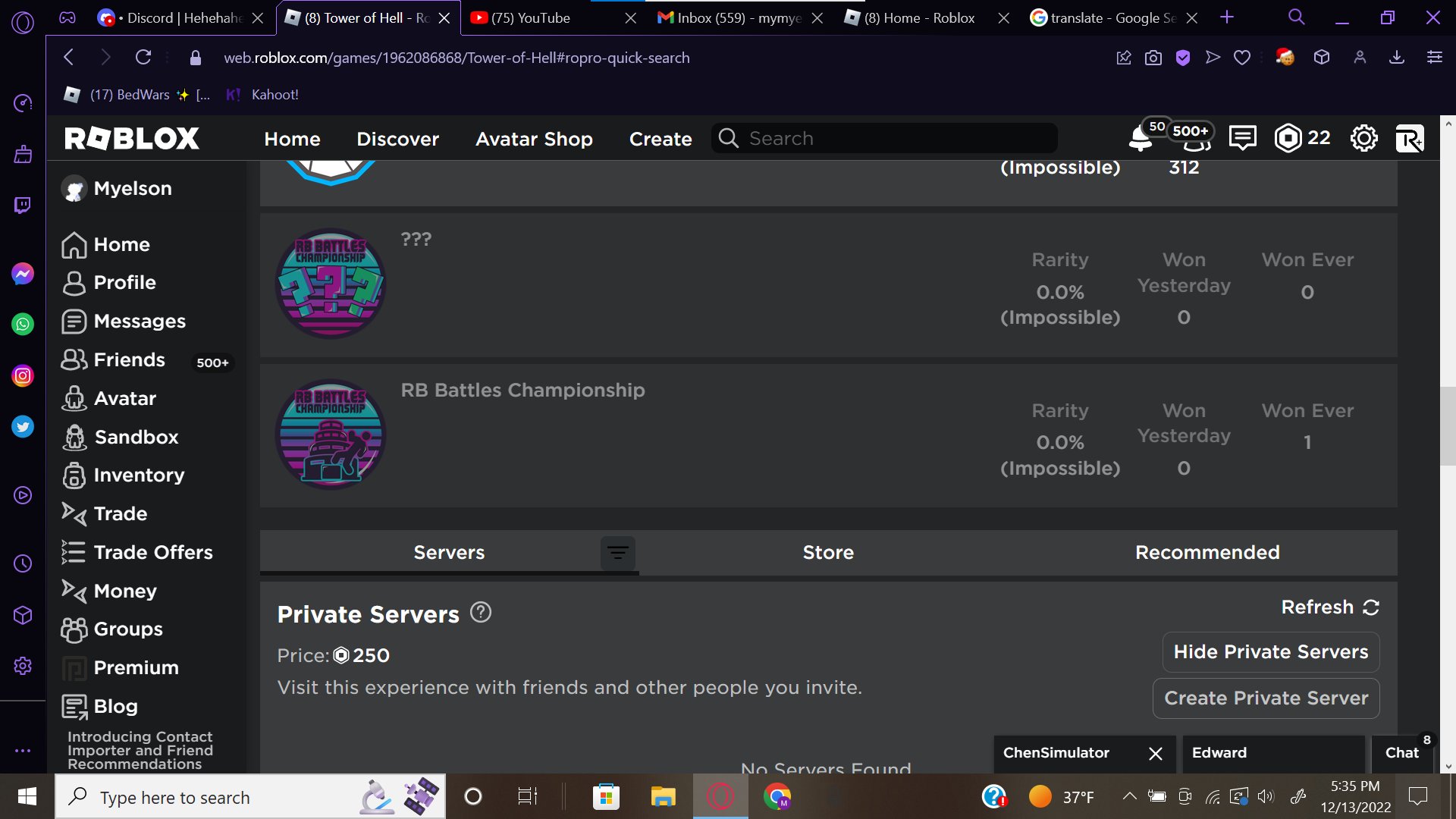Open Messenger in Opera sidebar
Image resolution: width=1456 pixels, height=819 pixels.
point(23,274)
